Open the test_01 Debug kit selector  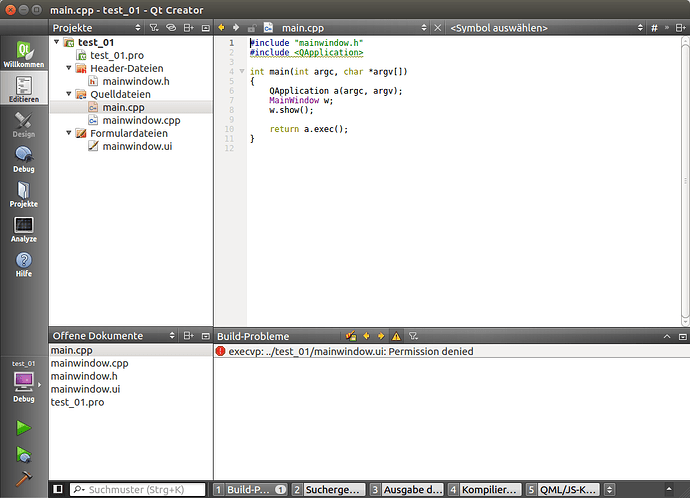click(x=24, y=381)
